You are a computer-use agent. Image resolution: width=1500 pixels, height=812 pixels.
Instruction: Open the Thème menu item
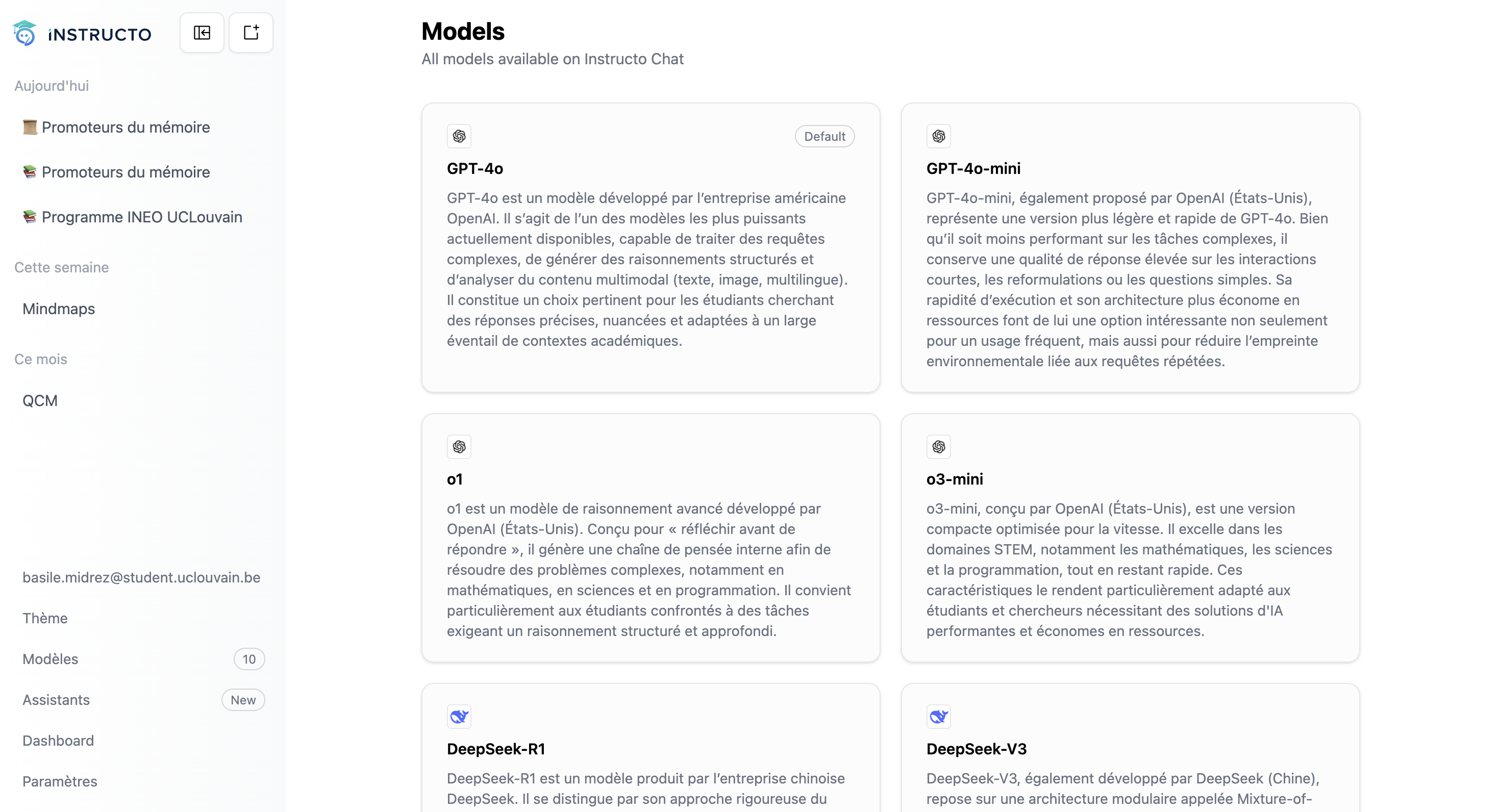tap(45, 618)
